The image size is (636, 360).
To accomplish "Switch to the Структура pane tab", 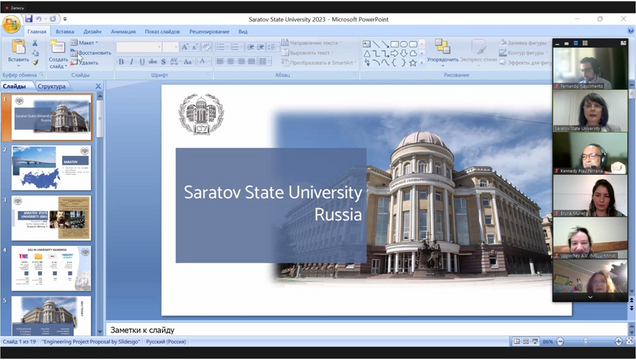I will pos(51,86).
